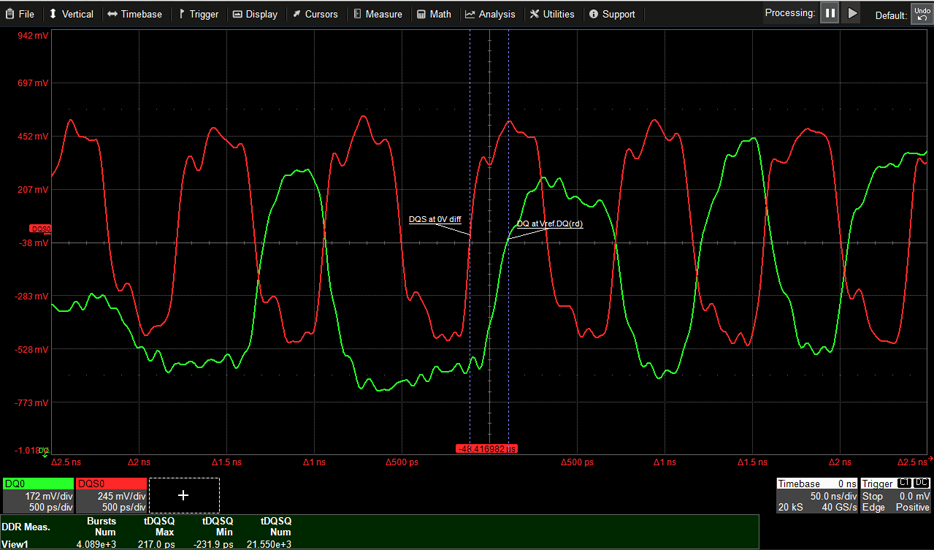Open the File menu
Viewport: 934px width, 550px height.
tap(19, 14)
